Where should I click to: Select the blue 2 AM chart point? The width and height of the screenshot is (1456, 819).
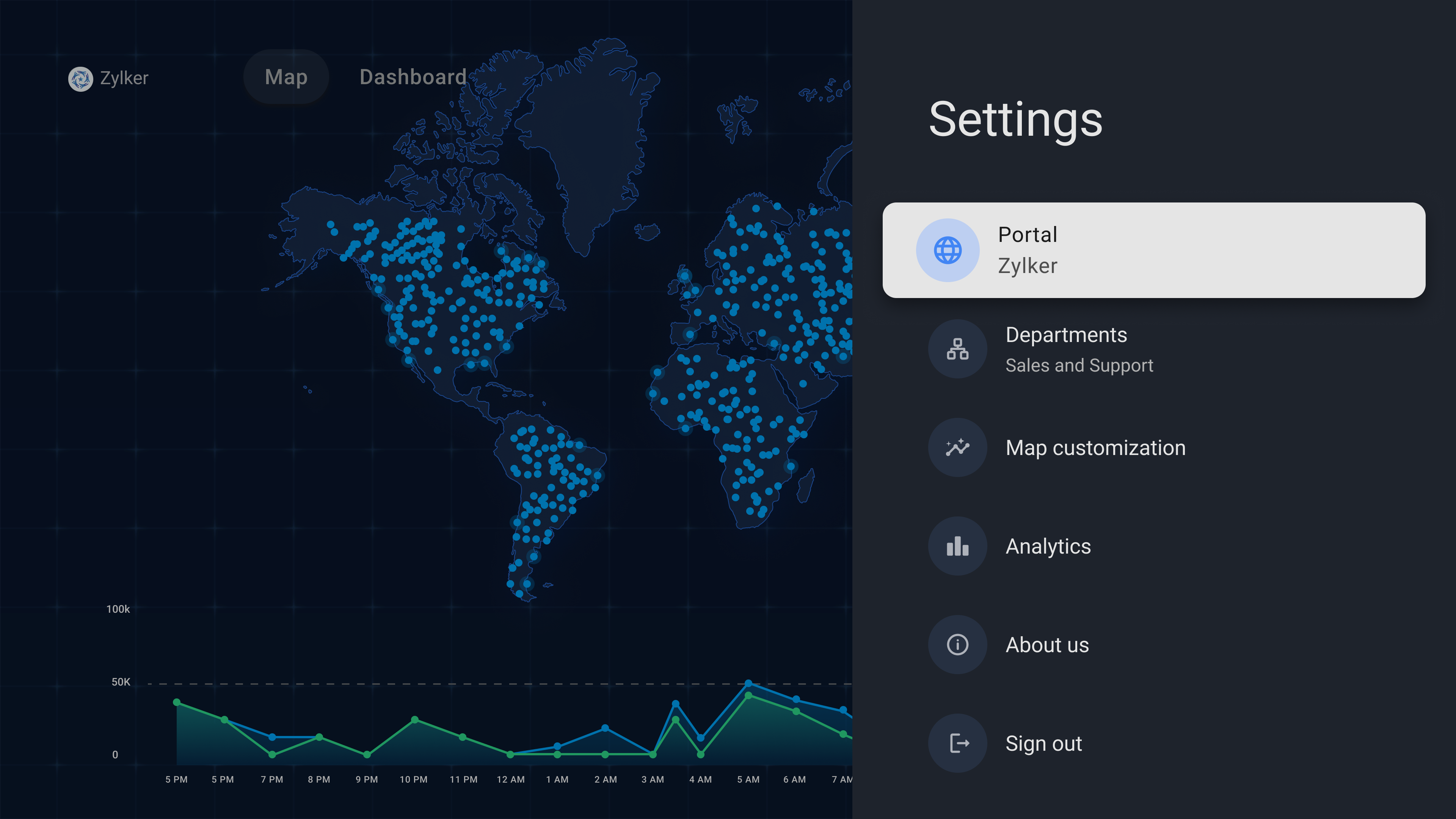[605, 728]
